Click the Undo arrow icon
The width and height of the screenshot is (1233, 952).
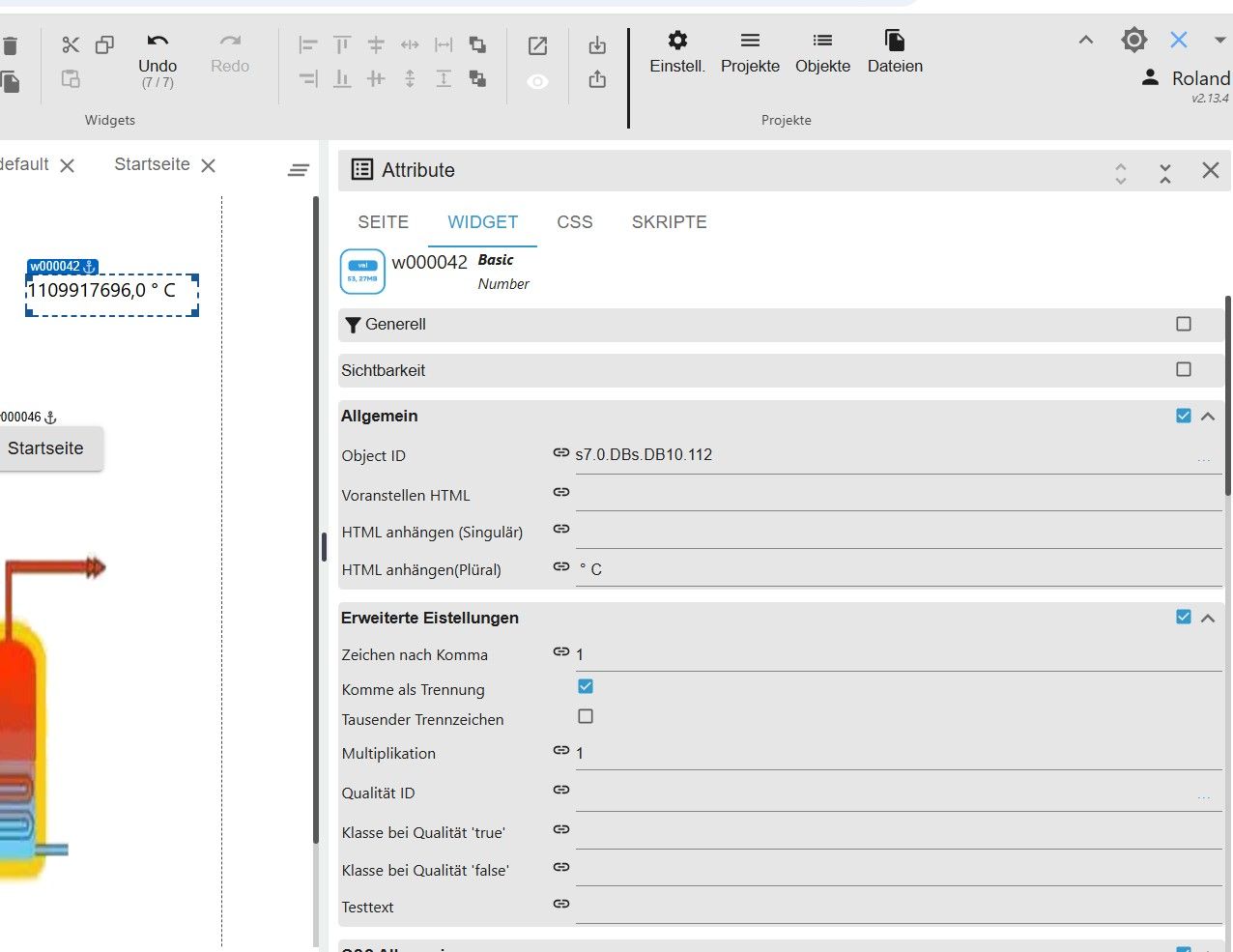(158, 42)
